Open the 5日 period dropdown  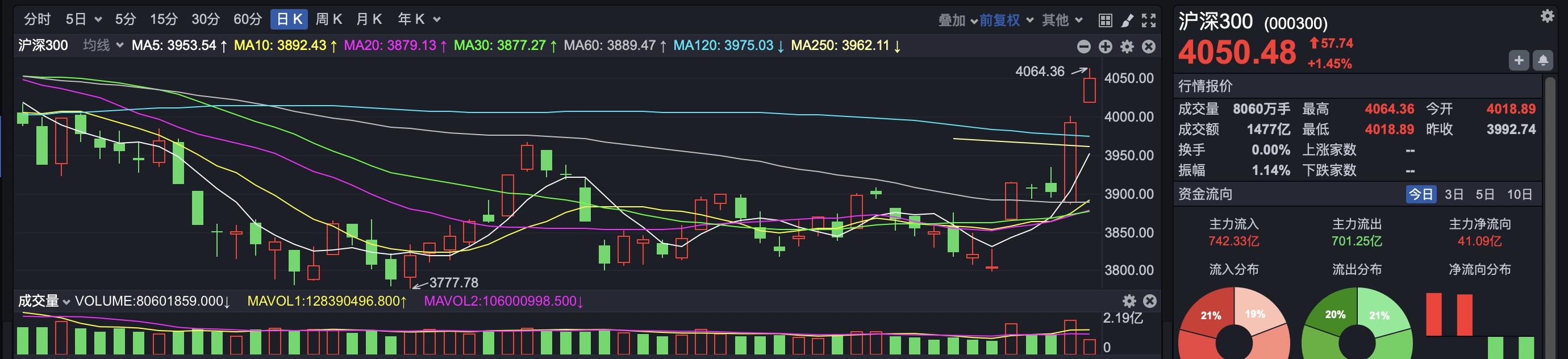click(84, 19)
